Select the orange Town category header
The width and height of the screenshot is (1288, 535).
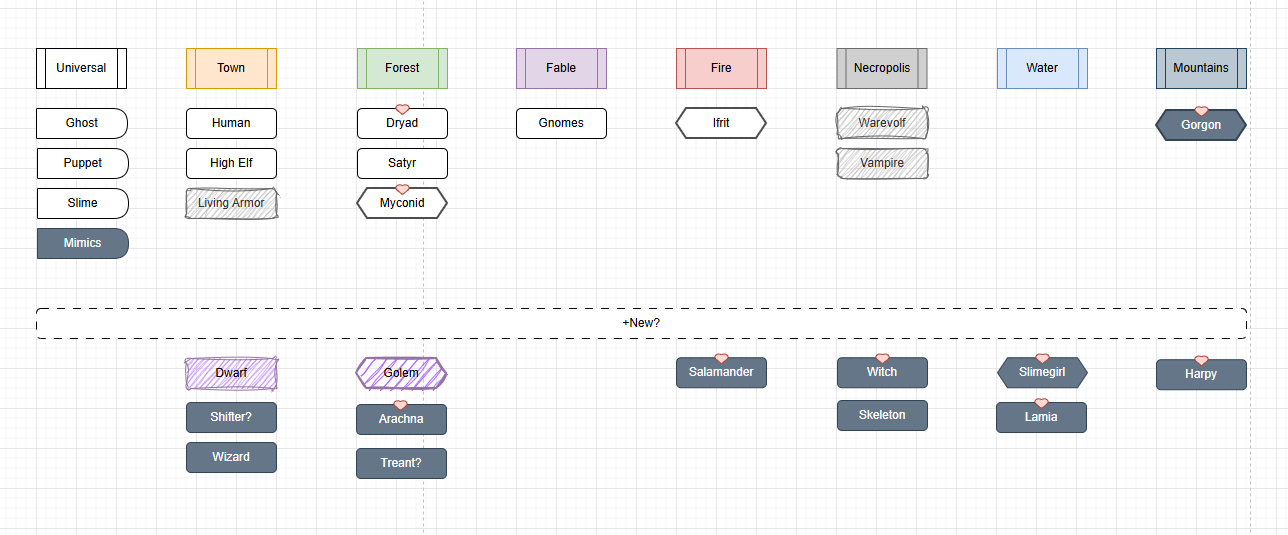point(231,68)
